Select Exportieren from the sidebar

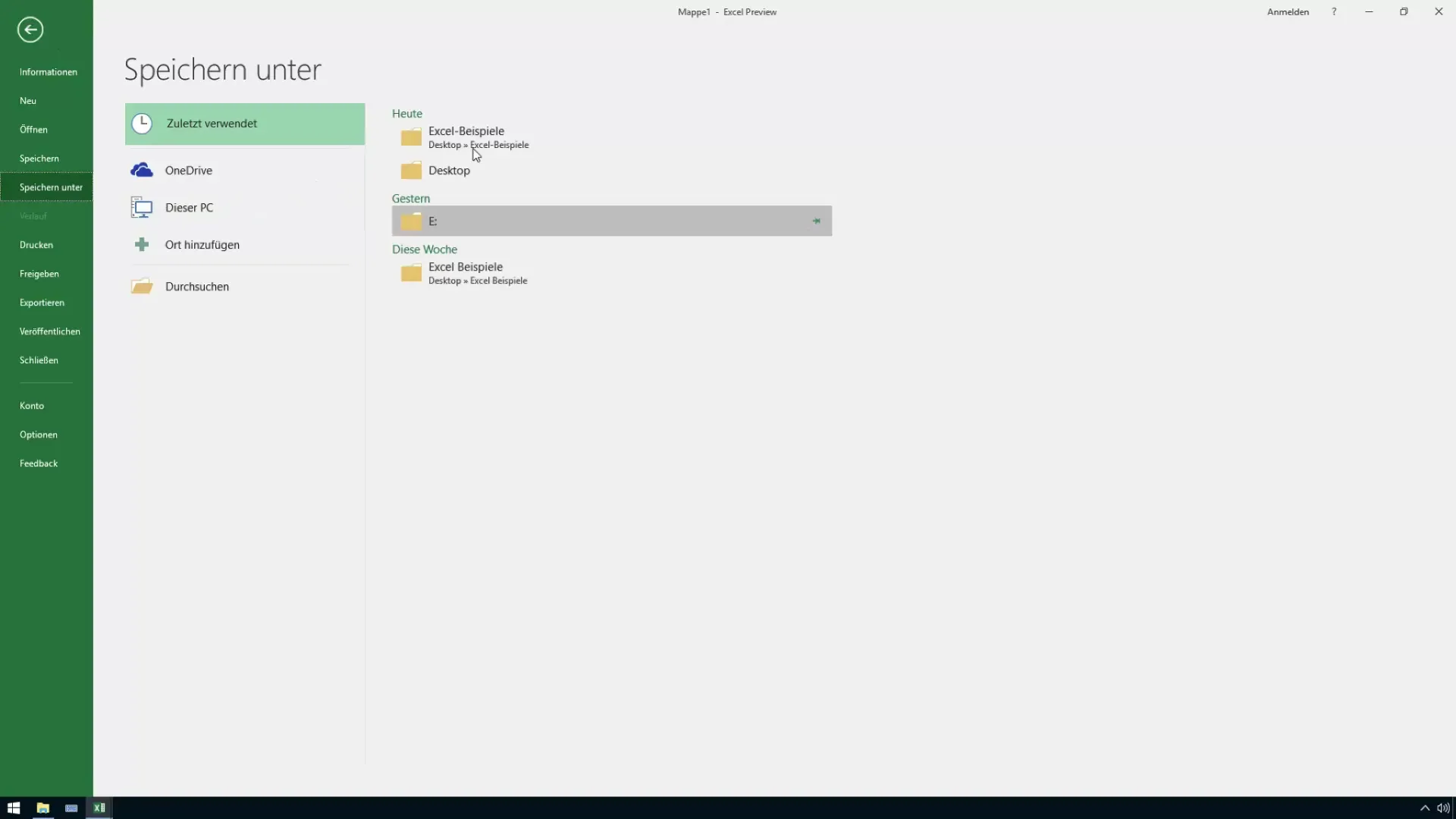41,302
